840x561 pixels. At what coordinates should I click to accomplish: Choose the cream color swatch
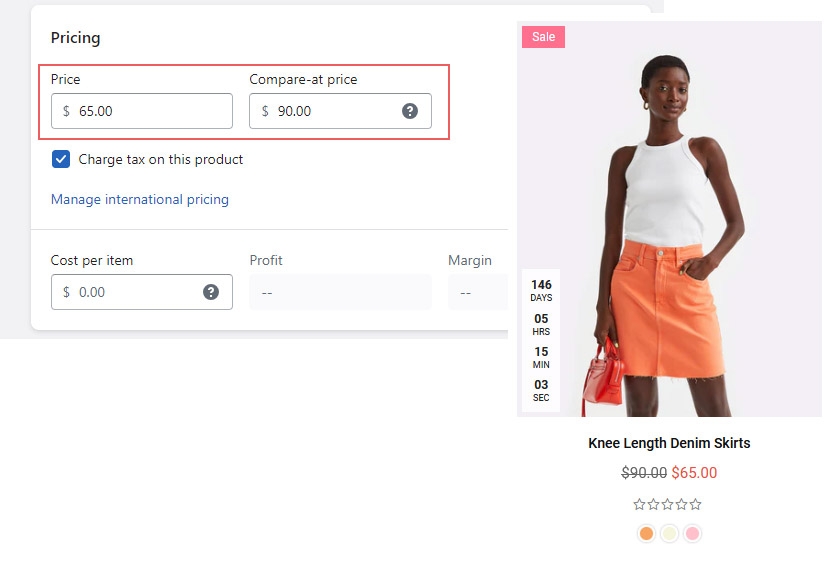click(670, 533)
